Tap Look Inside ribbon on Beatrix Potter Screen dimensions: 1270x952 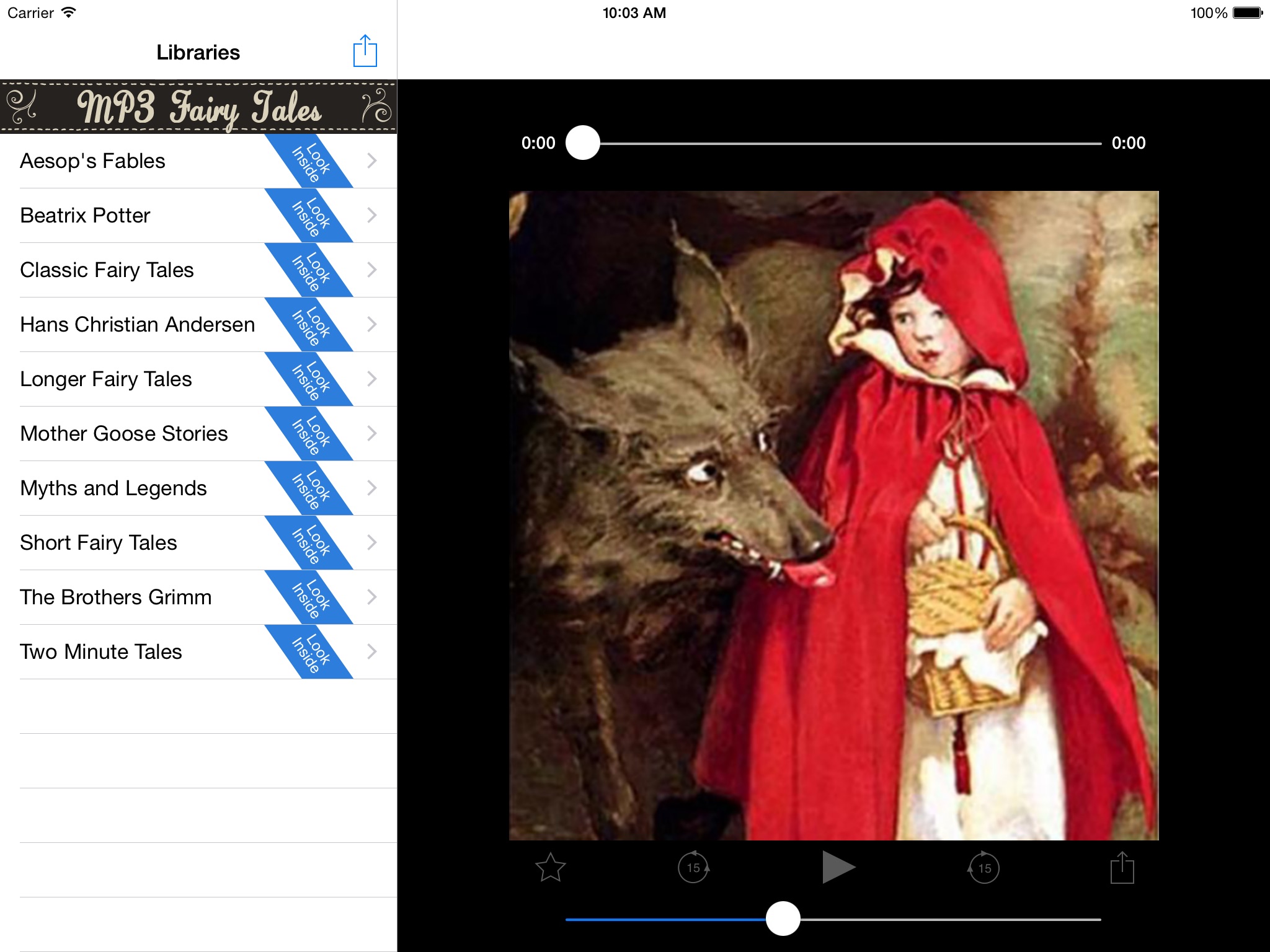point(309,216)
